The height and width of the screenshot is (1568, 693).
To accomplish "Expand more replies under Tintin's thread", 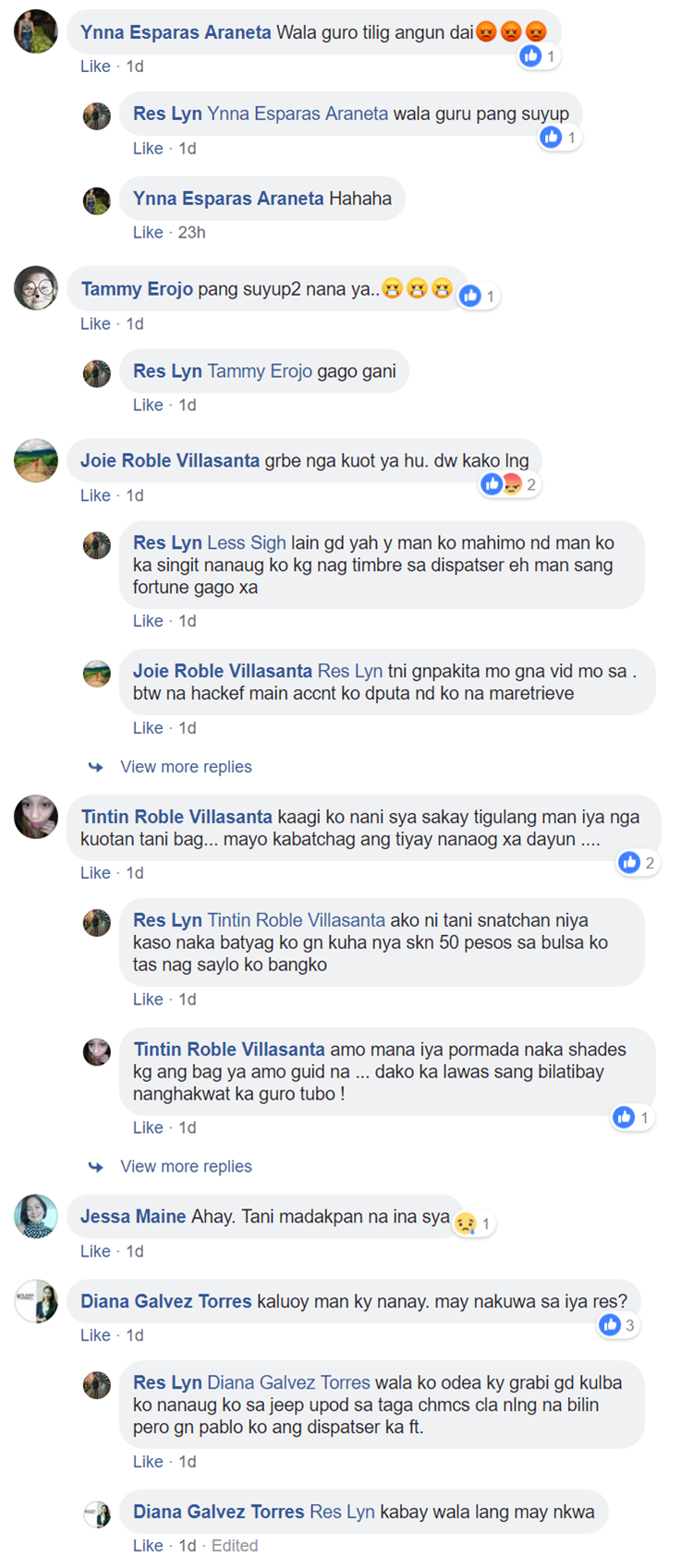I will tap(186, 1166).
